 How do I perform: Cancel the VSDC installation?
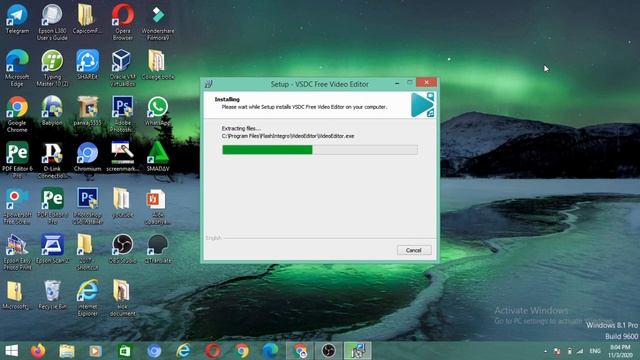(x=414, y=250)
